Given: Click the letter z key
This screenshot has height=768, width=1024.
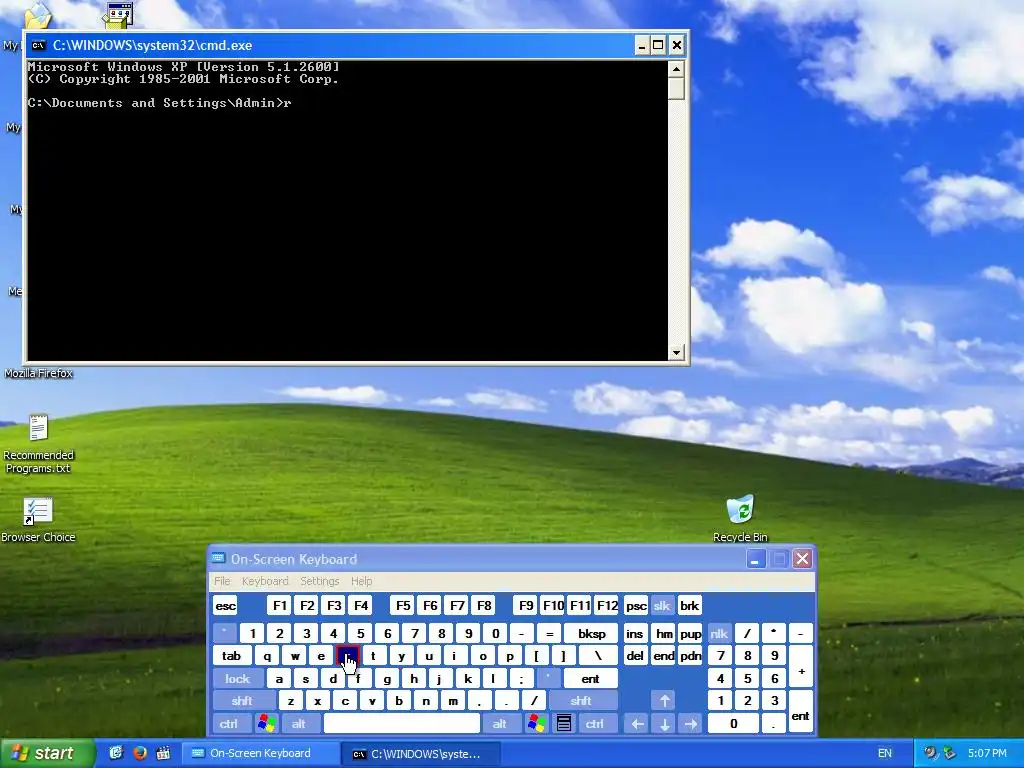Looking at the screenshot, I should (x=291, y=701).
